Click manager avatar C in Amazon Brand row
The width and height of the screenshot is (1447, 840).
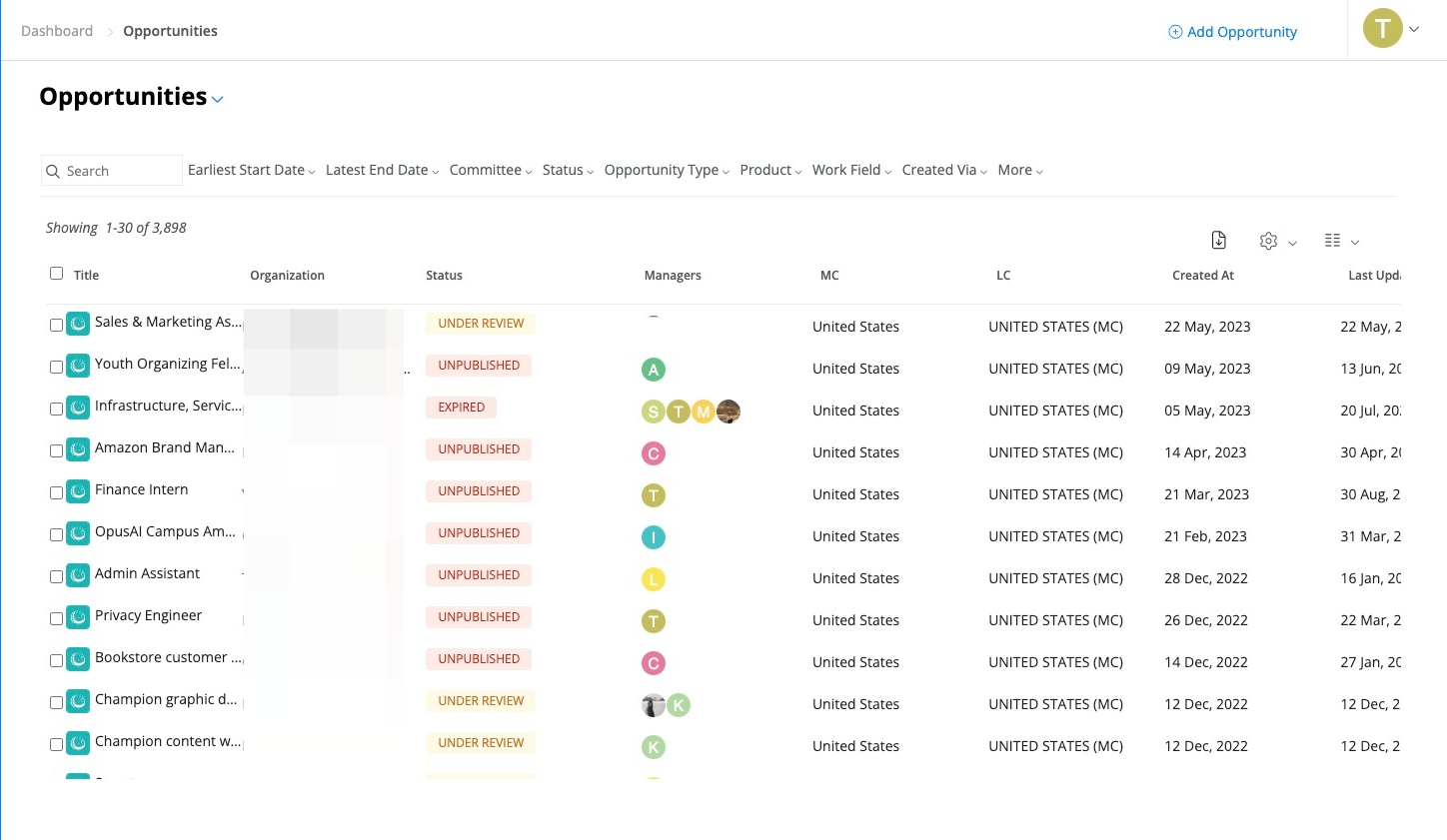[x=654, y=453]
